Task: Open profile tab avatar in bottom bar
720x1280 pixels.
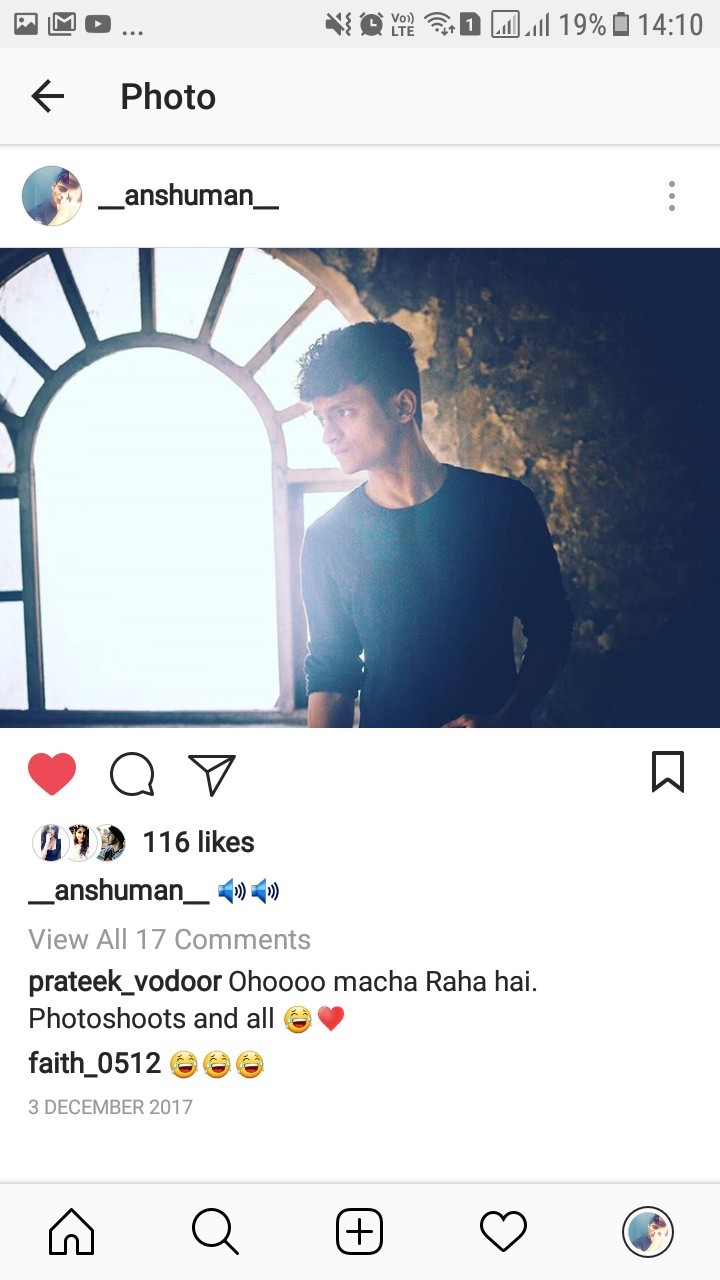Action: 648,1231
